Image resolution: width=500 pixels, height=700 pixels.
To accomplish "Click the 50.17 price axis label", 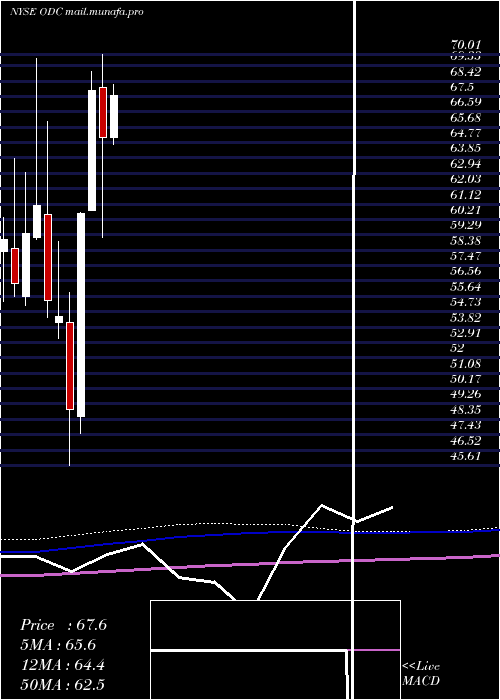I will coord(466,379).
